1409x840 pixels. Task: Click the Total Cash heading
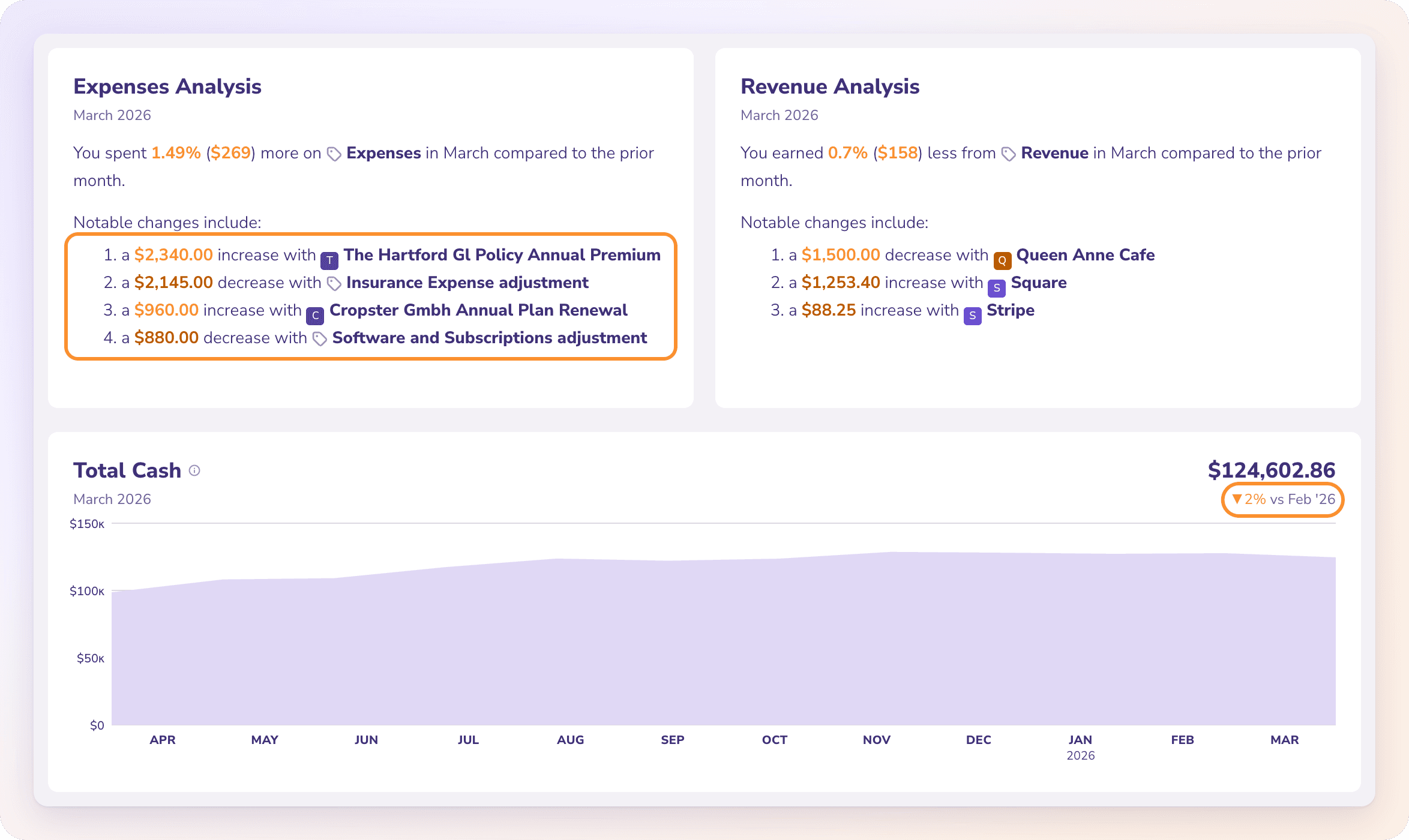point(127,470)
